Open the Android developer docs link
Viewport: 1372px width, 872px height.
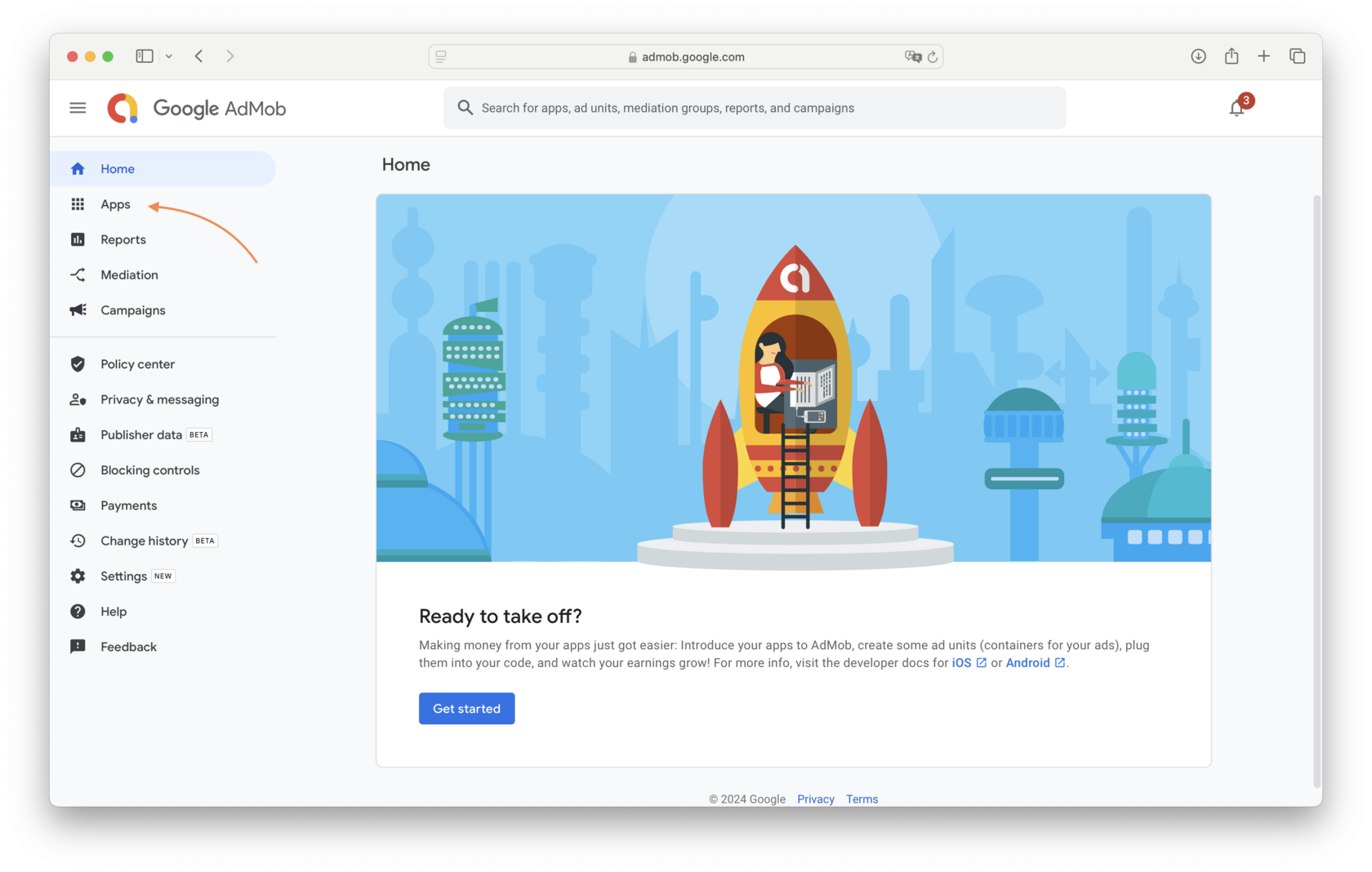(x=1036, y=663)
